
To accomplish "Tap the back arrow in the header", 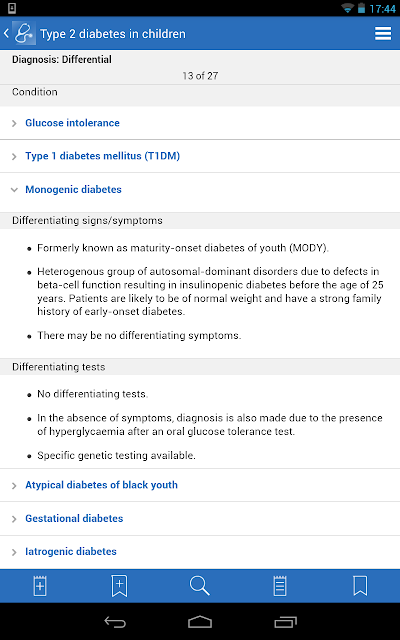I will pos(6,33).
